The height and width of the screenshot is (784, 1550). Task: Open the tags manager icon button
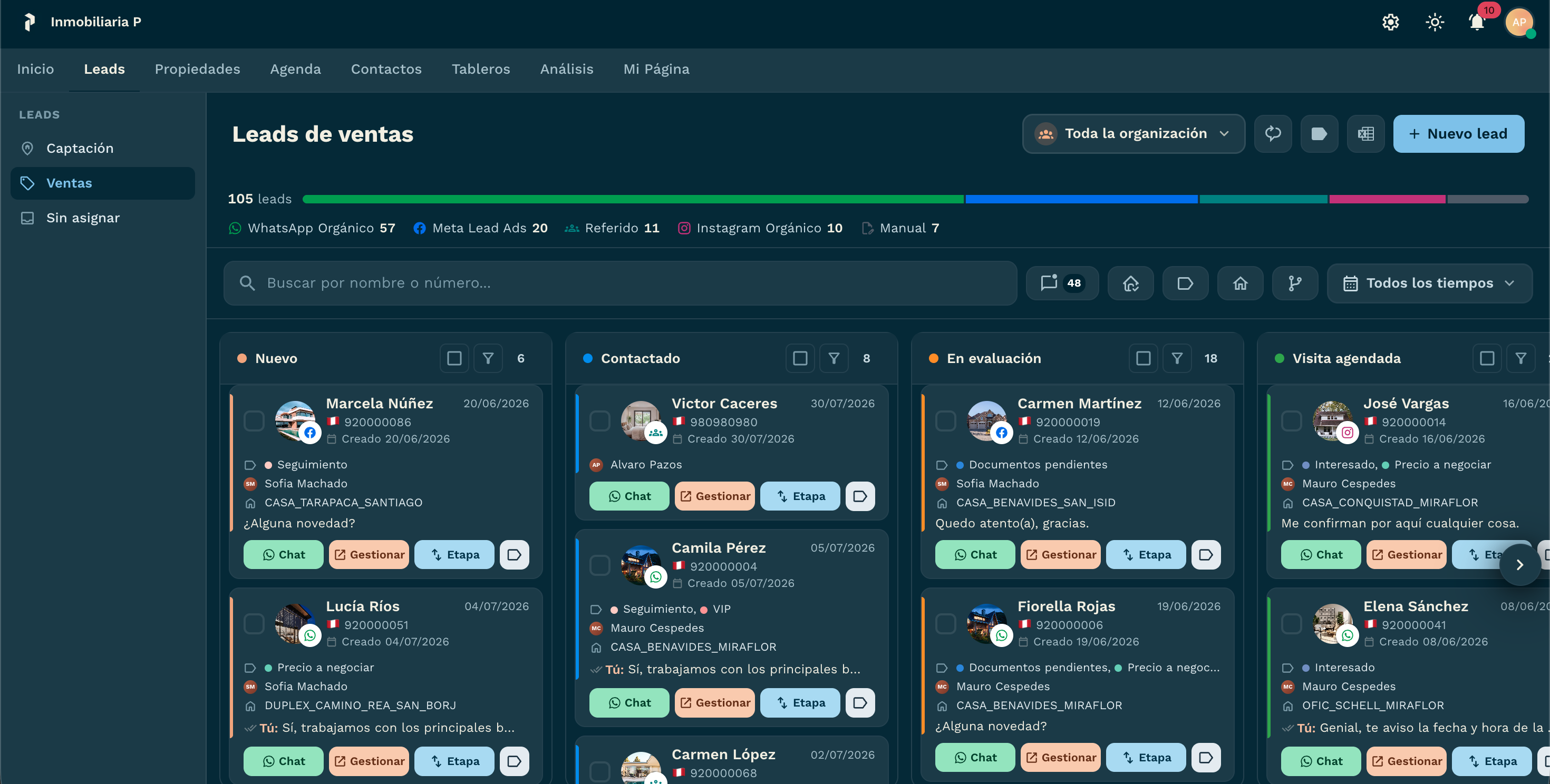1319,133
